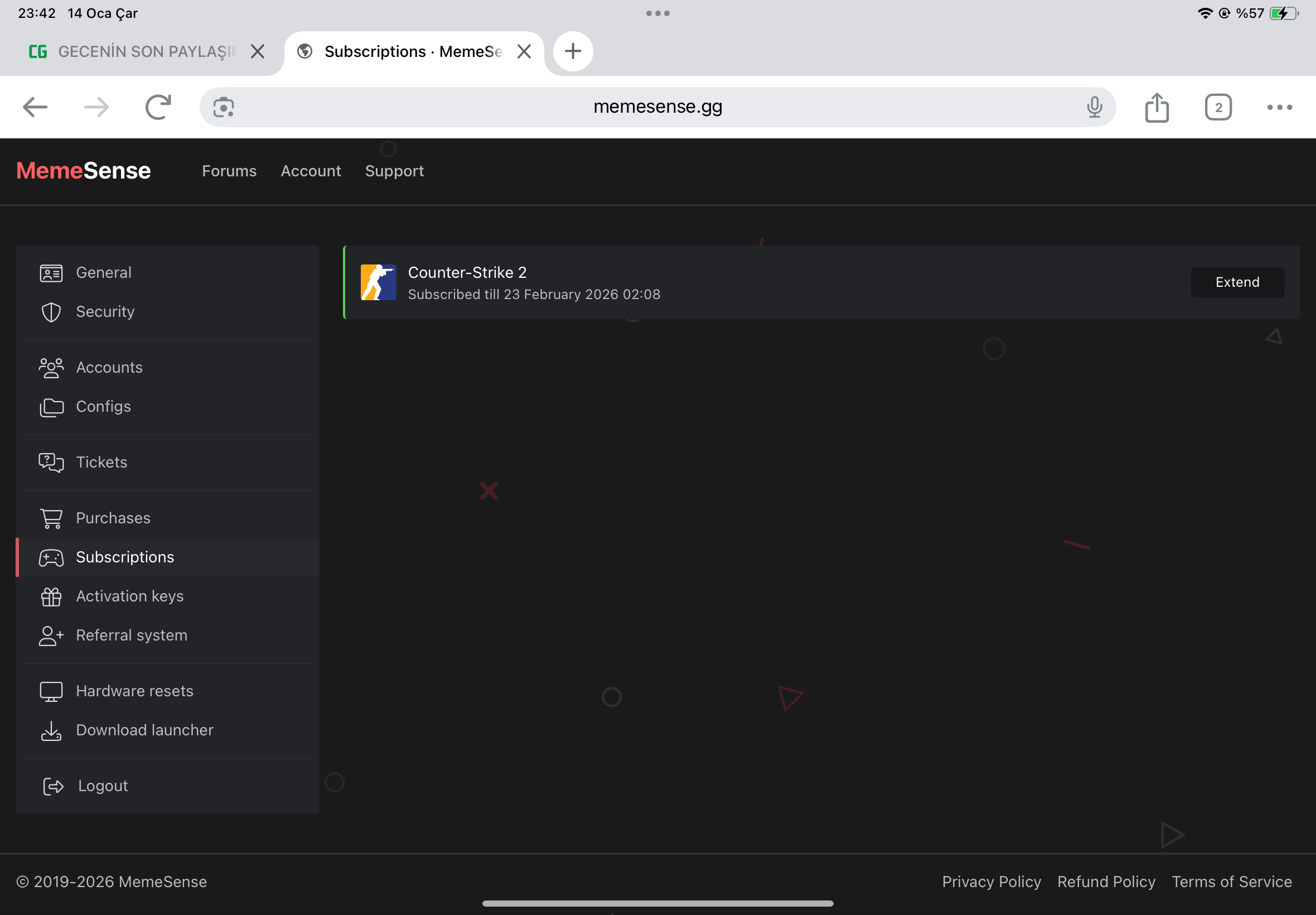Go to the Accounts sidebar section
The height and width of the screenshot is (915, 1316).
point(167,368)
